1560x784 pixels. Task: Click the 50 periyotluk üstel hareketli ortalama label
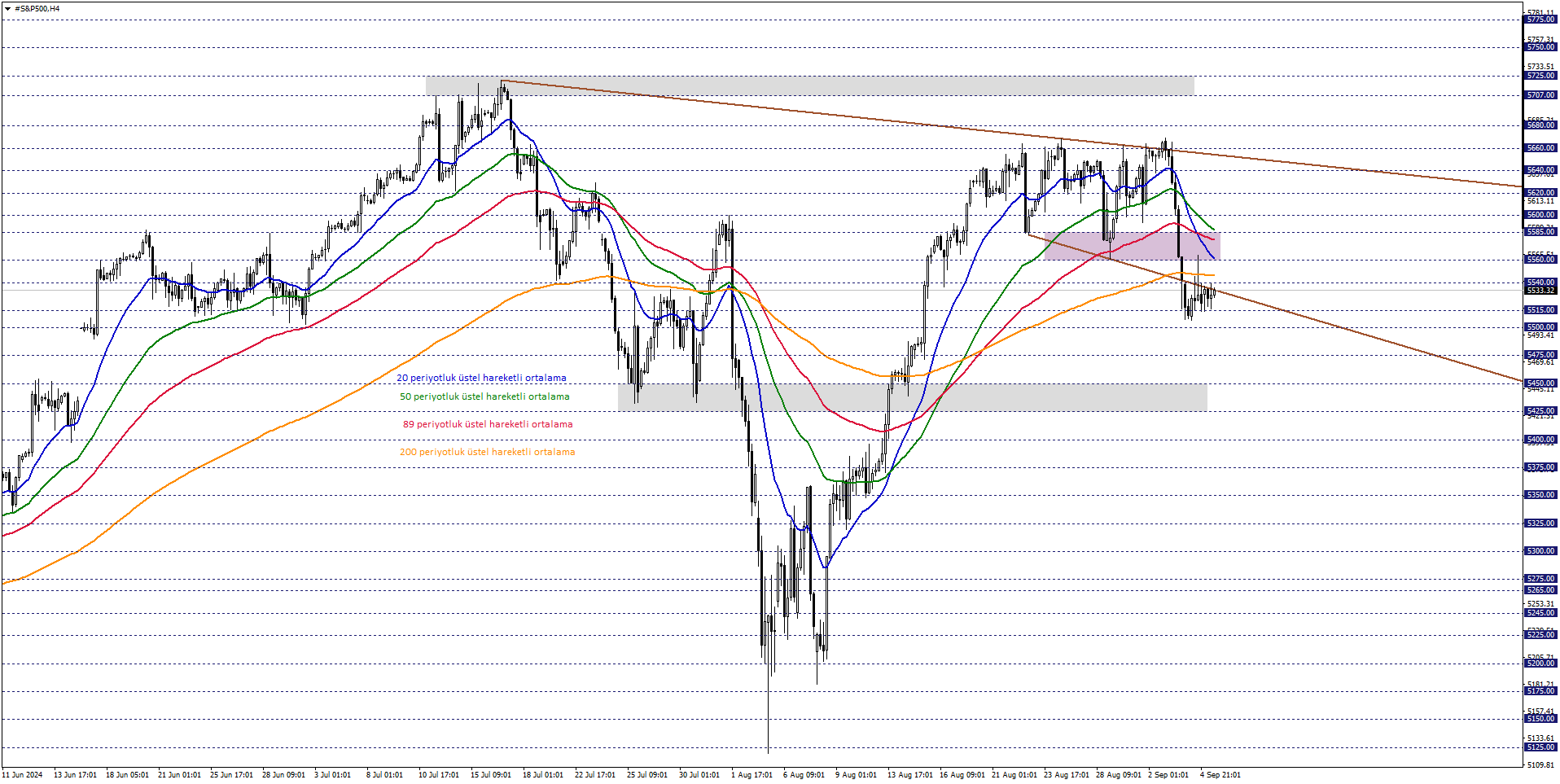(484, 396)
